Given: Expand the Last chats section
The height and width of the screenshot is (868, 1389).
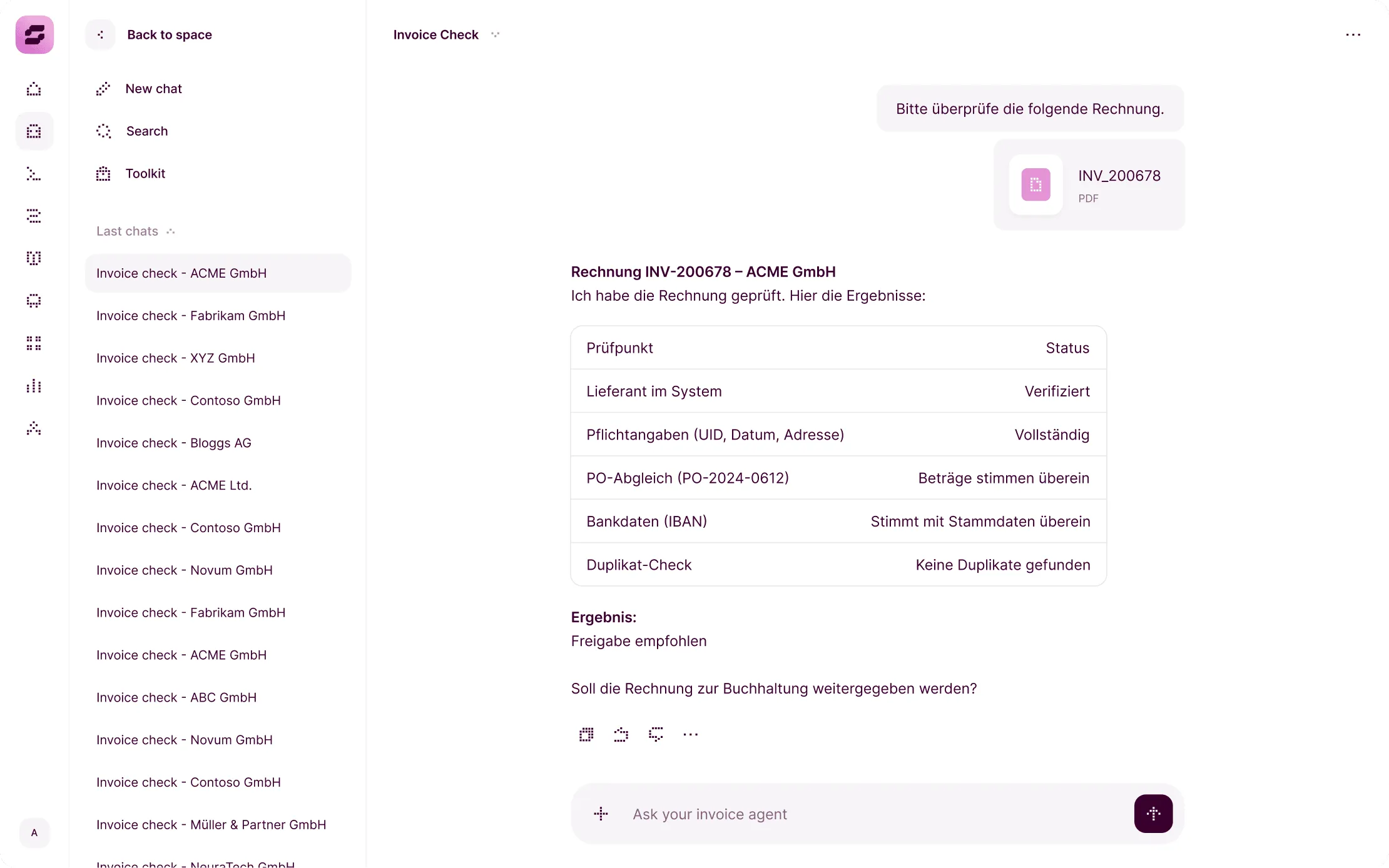Looking at the screenshot, I should coord(171,231).
